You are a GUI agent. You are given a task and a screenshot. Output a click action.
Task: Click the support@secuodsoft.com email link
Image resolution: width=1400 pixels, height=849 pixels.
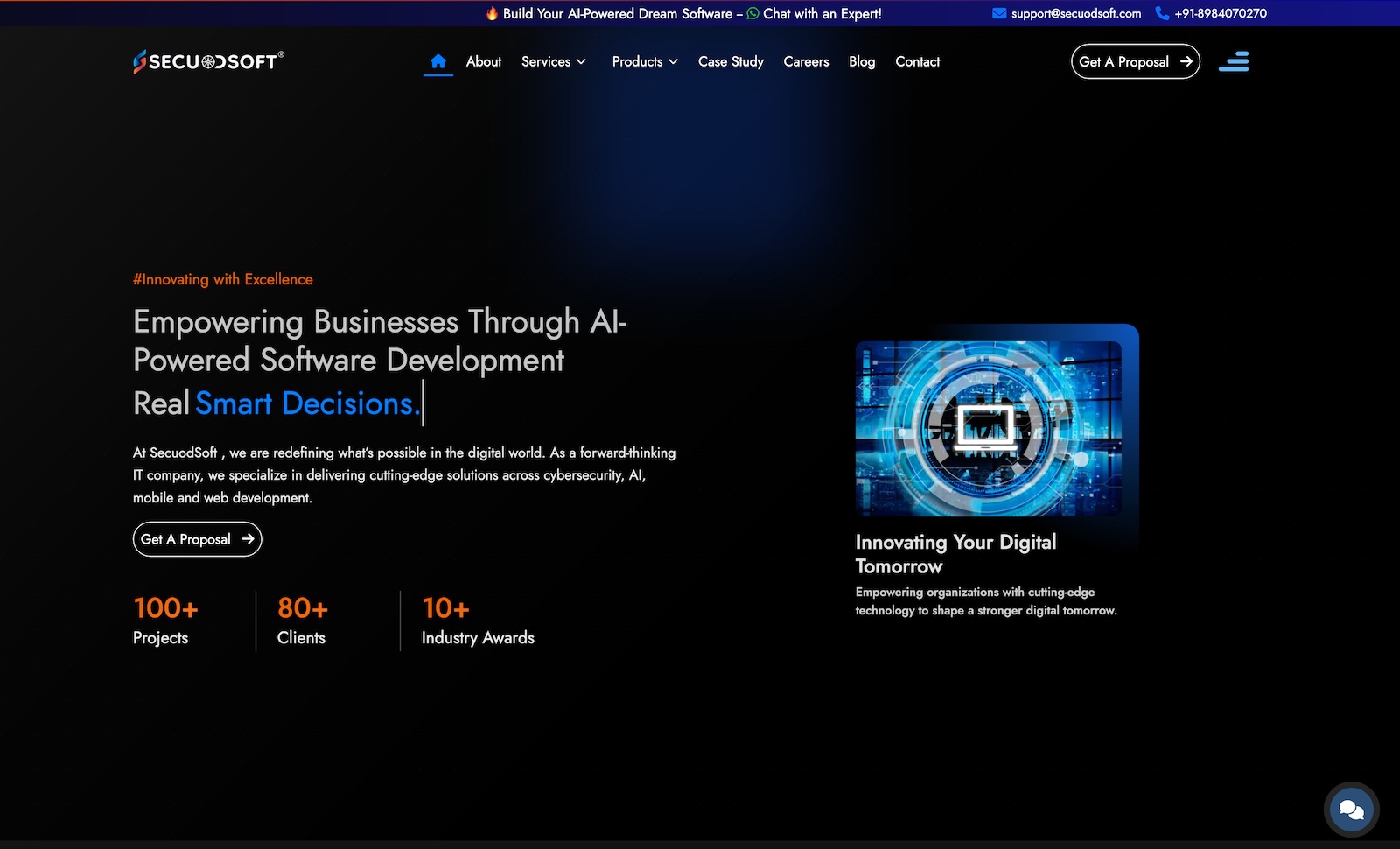1076,13
